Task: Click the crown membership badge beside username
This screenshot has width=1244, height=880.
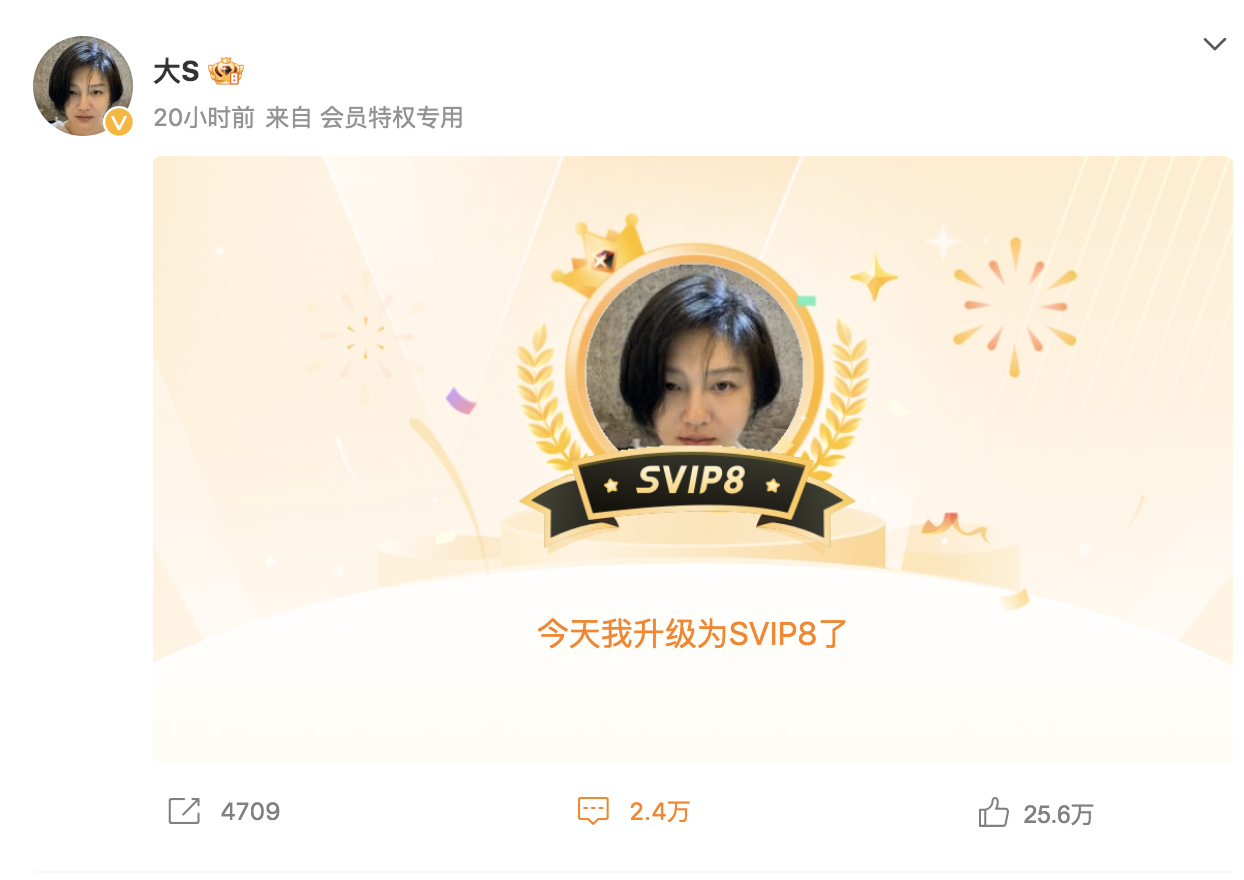Action: coord(226,72)
